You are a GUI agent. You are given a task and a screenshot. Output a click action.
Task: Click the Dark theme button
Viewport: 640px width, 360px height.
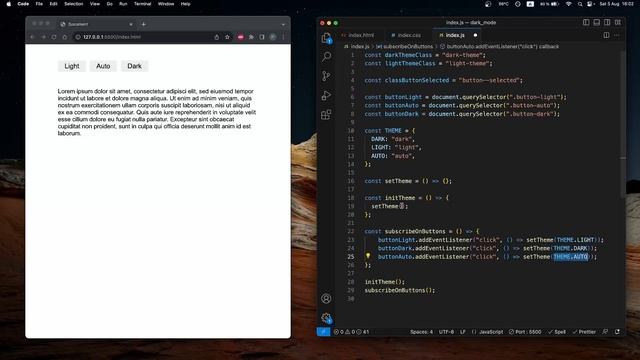(x=134, y=66)
